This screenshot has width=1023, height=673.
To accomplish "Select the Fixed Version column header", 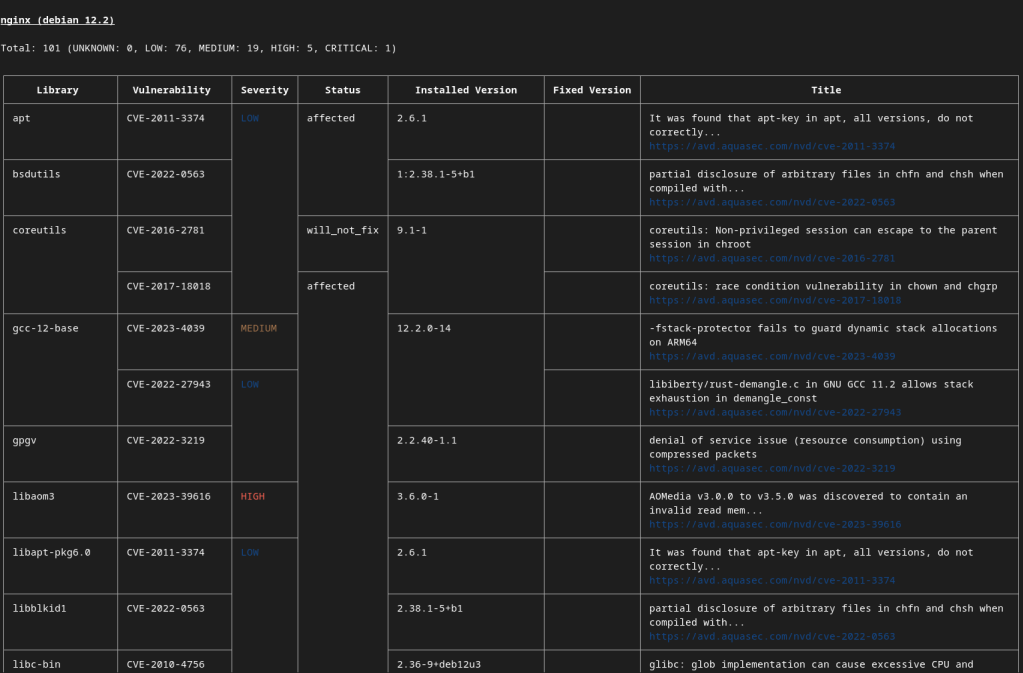I will pyautogui.click(x=591, y=90).
